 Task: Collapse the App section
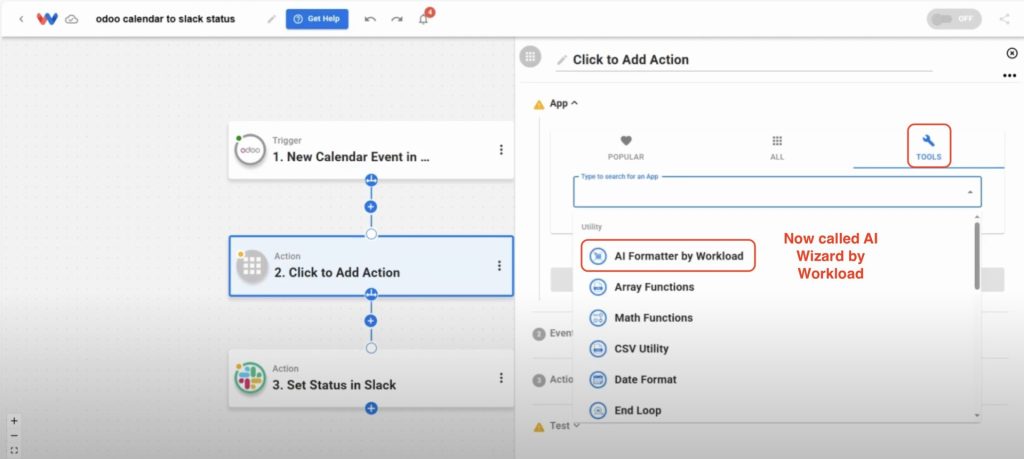pyautogui.click(x=564, y=103)
